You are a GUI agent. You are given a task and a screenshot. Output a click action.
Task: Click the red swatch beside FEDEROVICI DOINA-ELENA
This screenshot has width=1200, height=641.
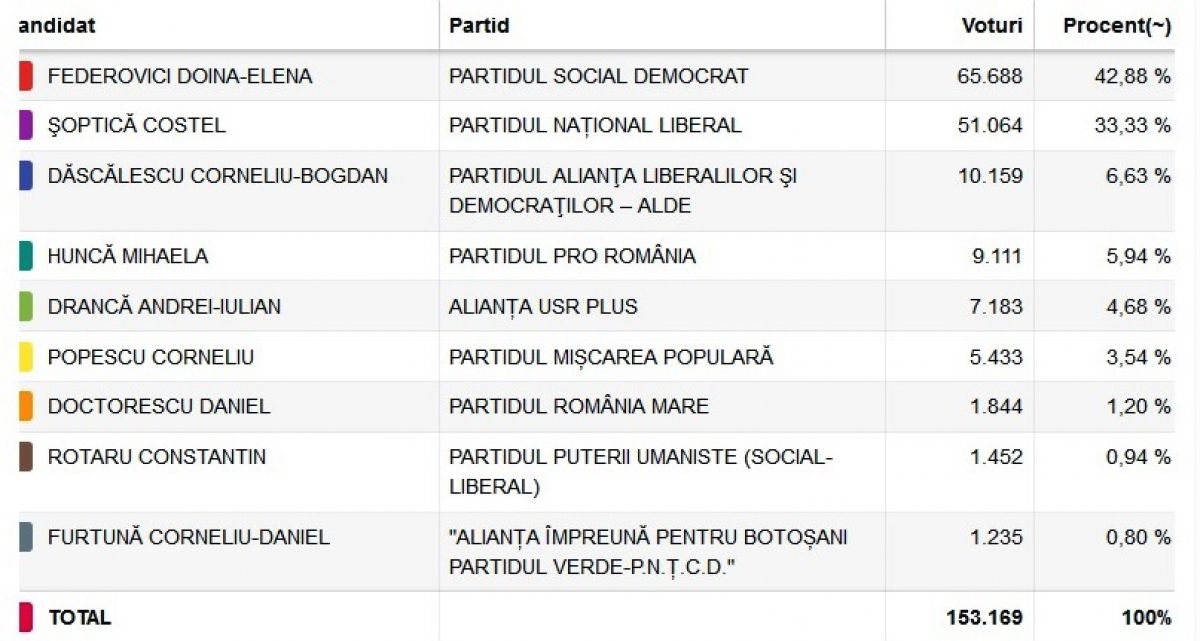[x=25, y=76]
